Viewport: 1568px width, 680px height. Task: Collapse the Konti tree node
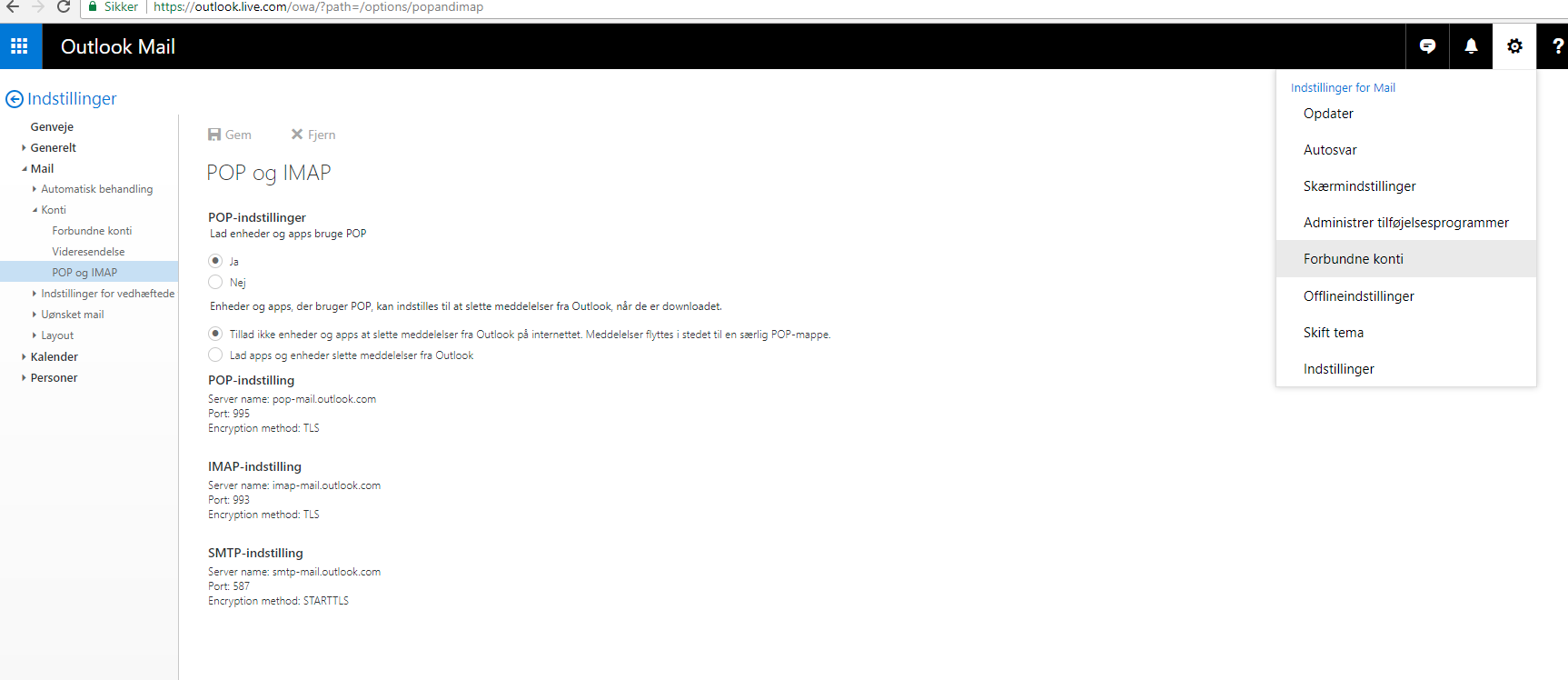click(x=35, y=210)
